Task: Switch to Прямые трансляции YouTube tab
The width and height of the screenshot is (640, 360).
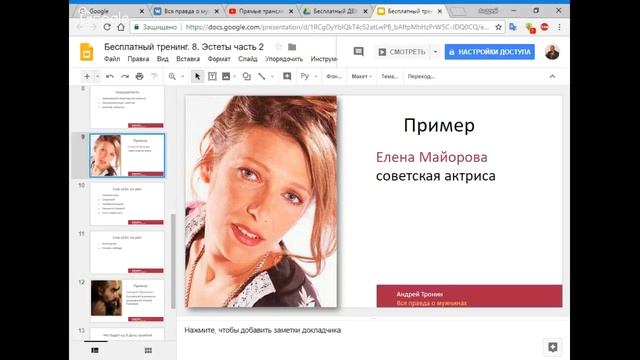Action: (x=261, y=11)
